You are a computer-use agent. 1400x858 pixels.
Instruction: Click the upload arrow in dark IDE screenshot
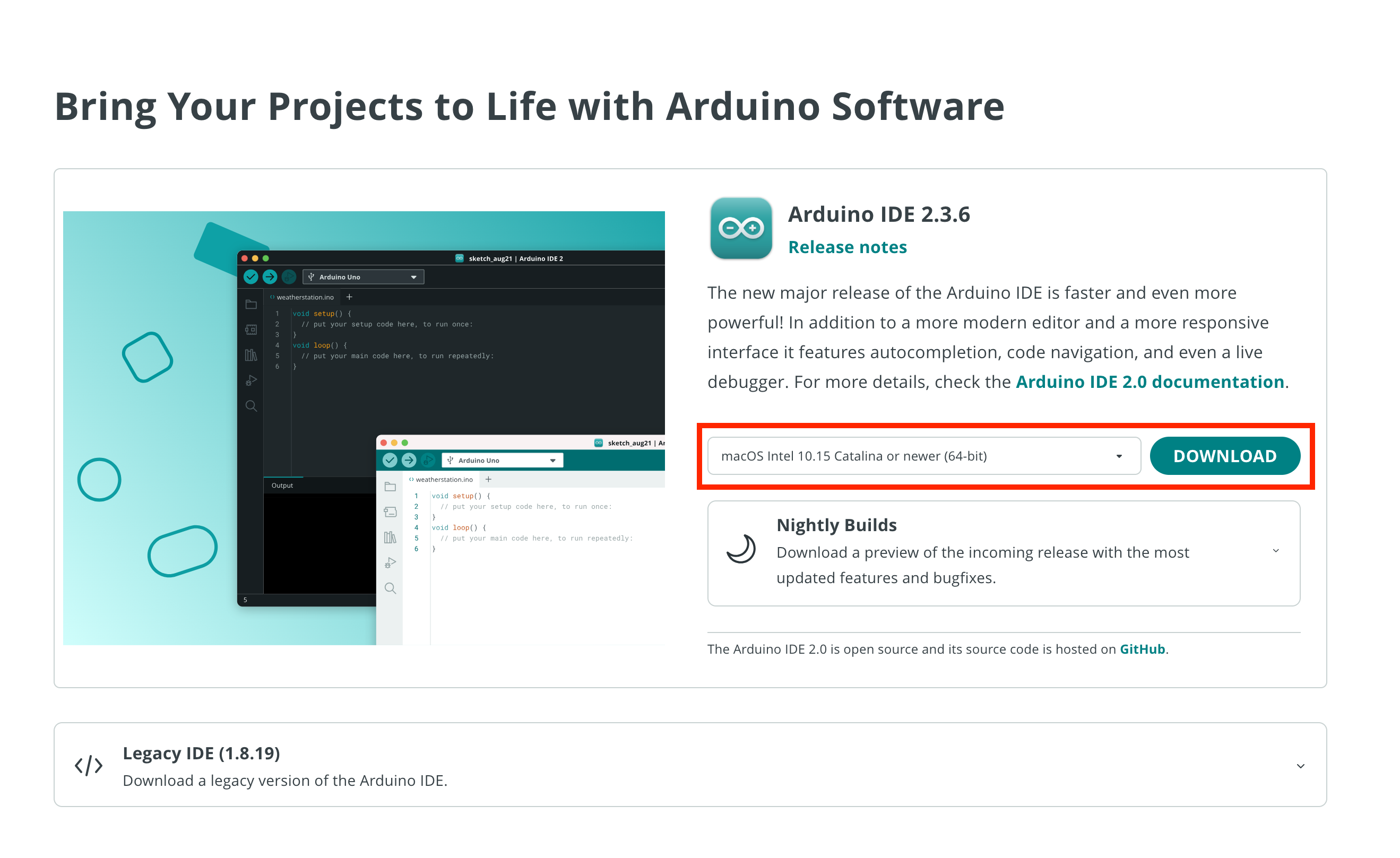click(x=270, y=277)
